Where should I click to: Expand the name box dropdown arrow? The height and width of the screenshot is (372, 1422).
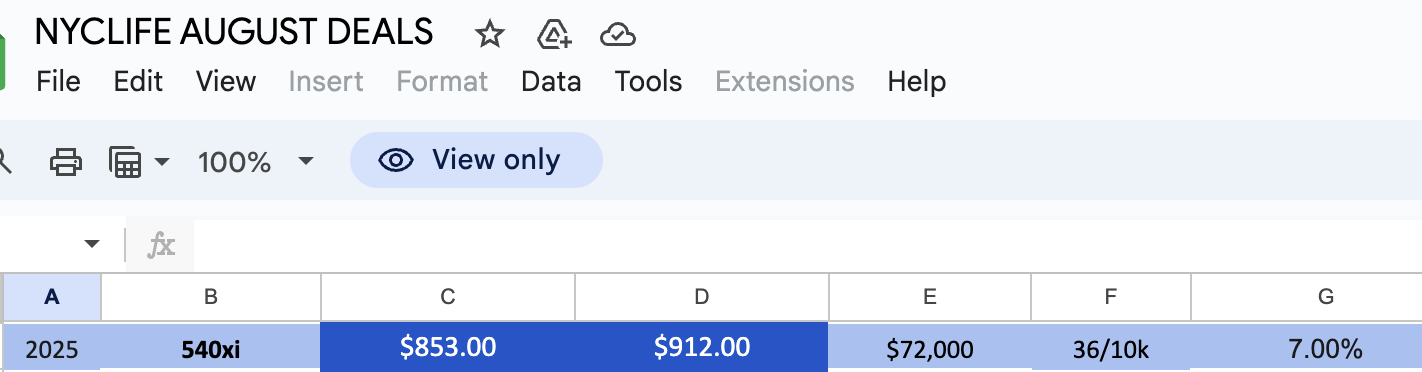(x=92, y=245)
